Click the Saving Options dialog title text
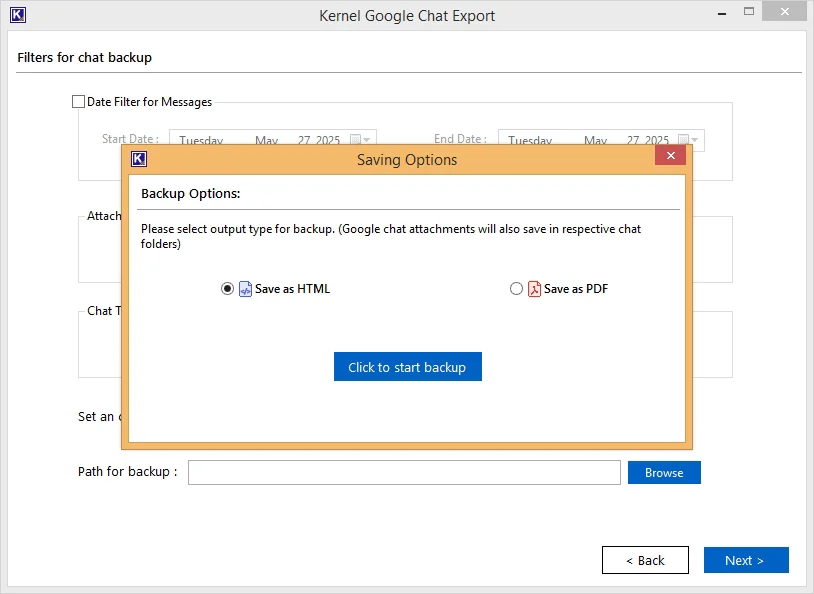This screenshot has height=594, width=814. 407,160
